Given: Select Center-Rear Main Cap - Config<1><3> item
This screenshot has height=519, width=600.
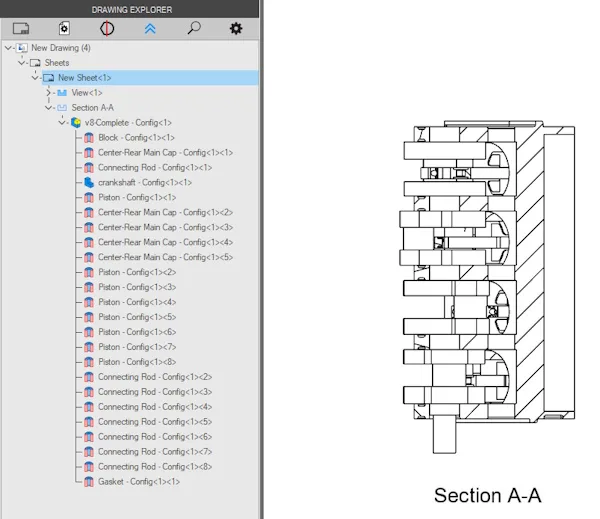Looking at the screenshot, I should [165, 227].
